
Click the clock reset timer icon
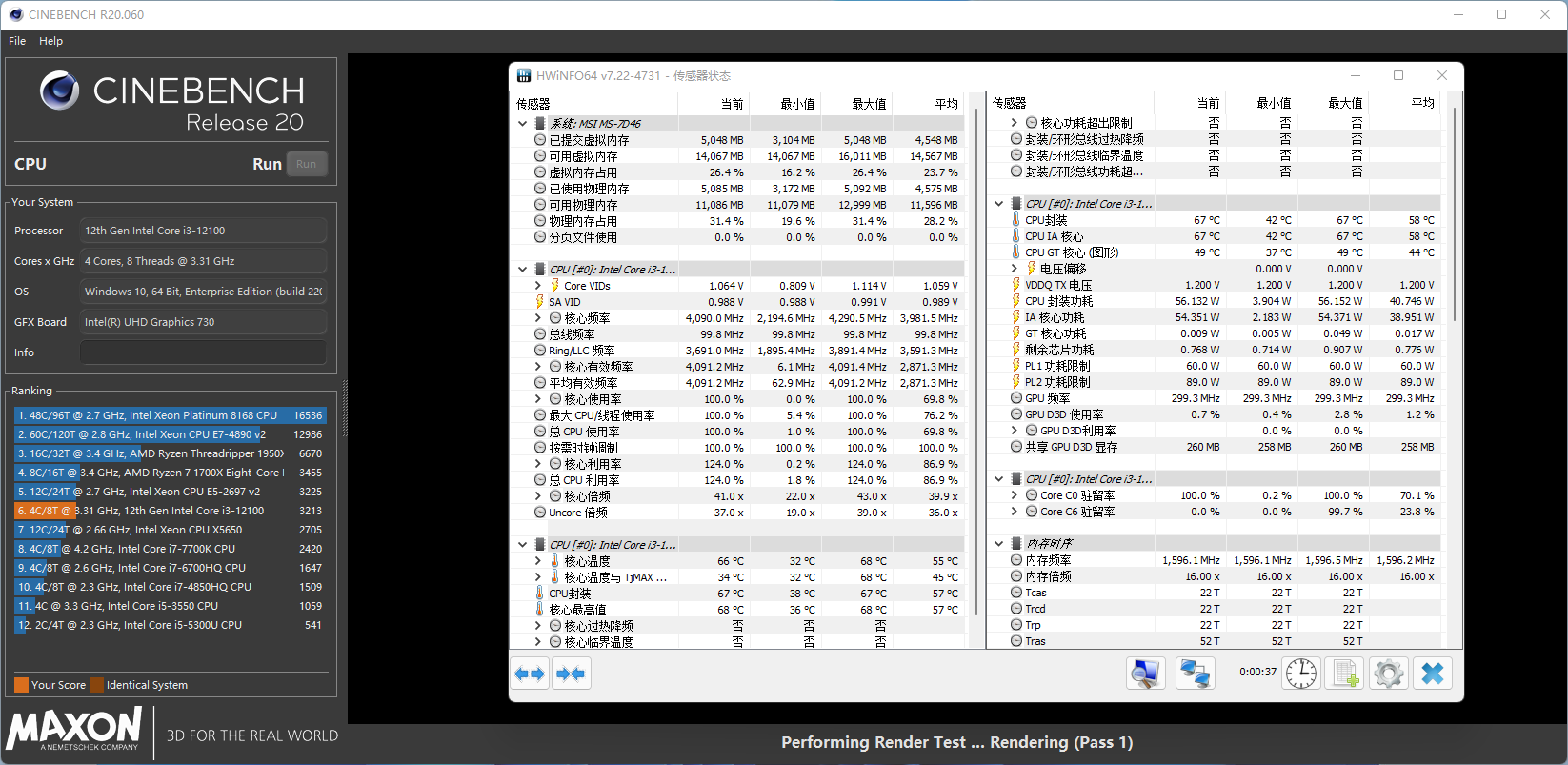pyautogui.click(x=1300, y=674)
